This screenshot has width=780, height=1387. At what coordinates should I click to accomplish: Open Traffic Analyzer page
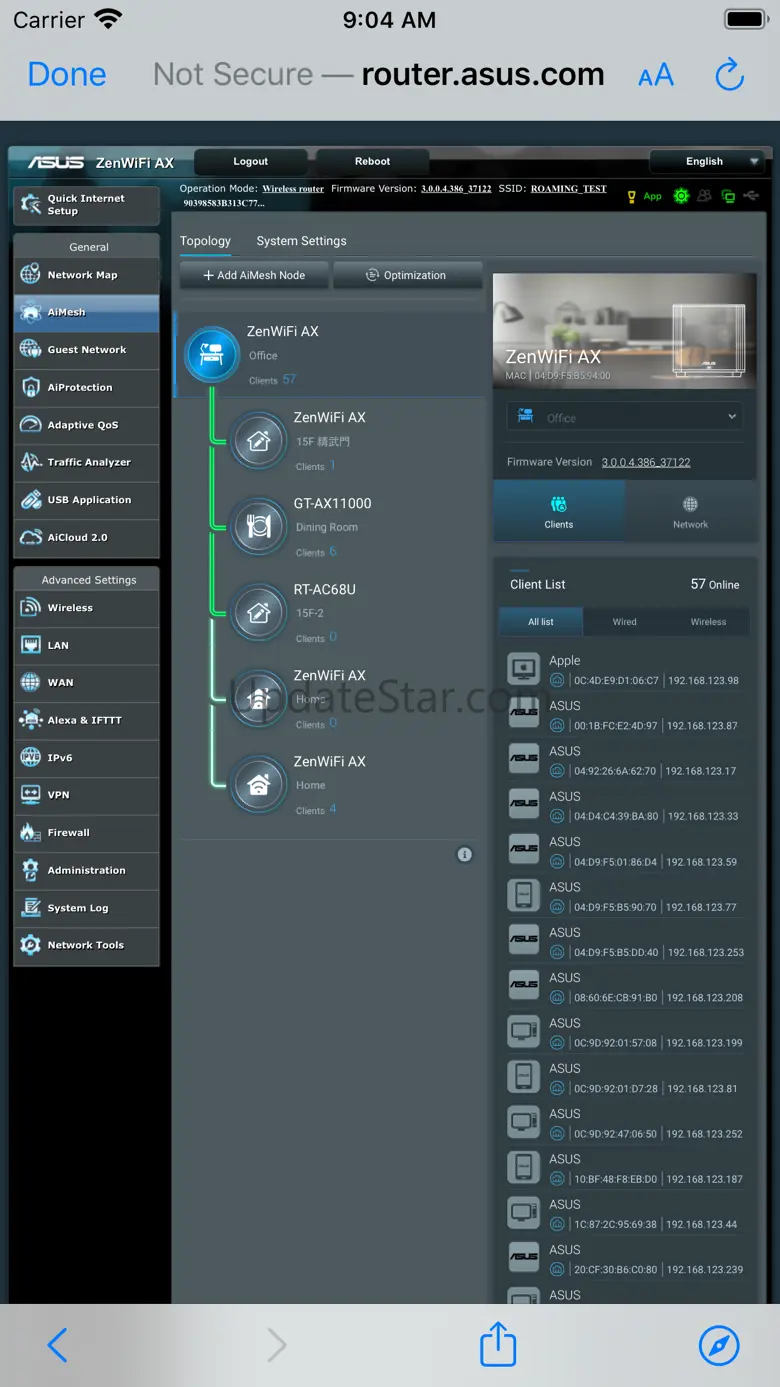tap(87, 462)
